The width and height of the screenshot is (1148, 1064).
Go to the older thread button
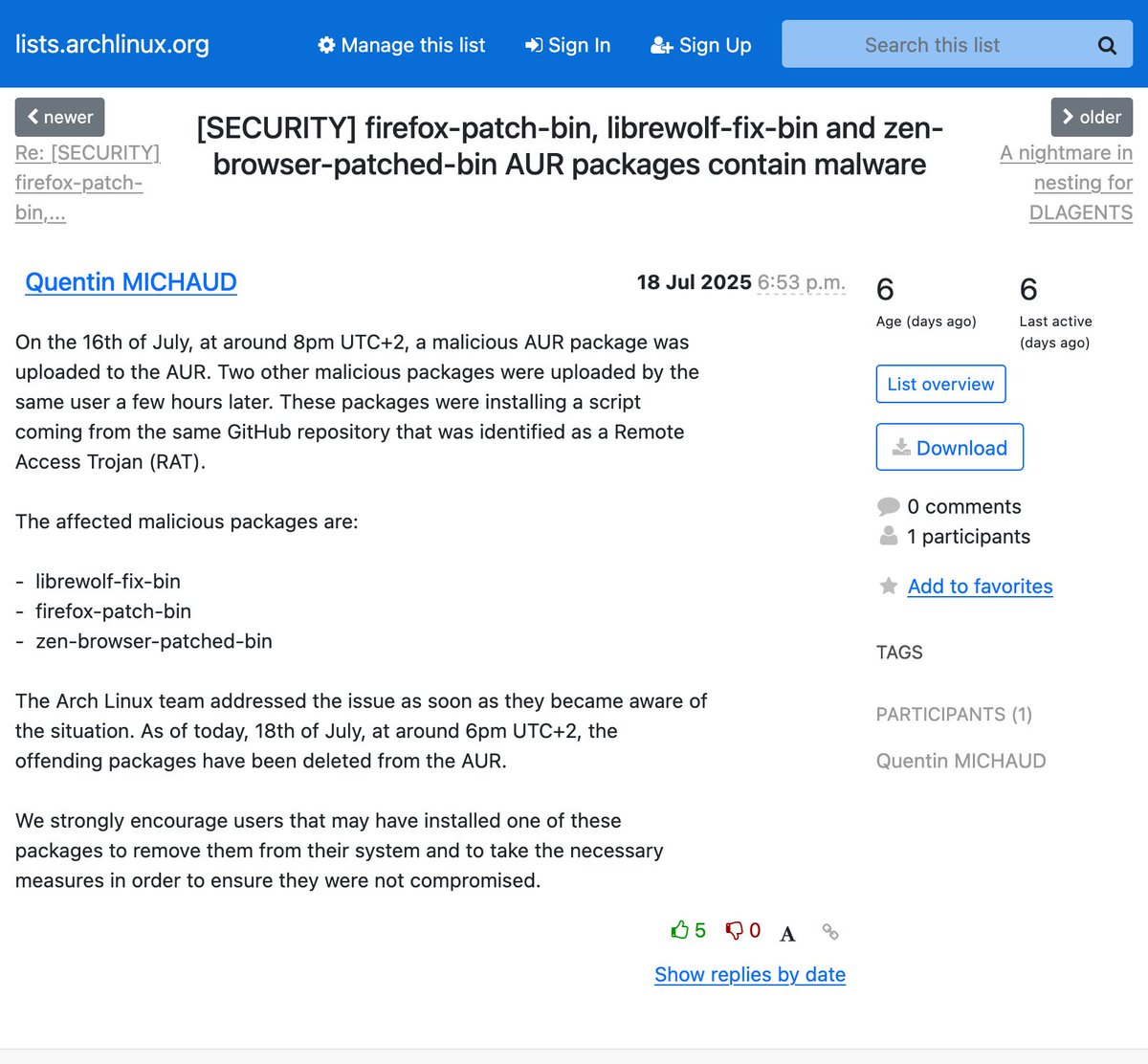pyautogui.click(x=1092, y=117)
